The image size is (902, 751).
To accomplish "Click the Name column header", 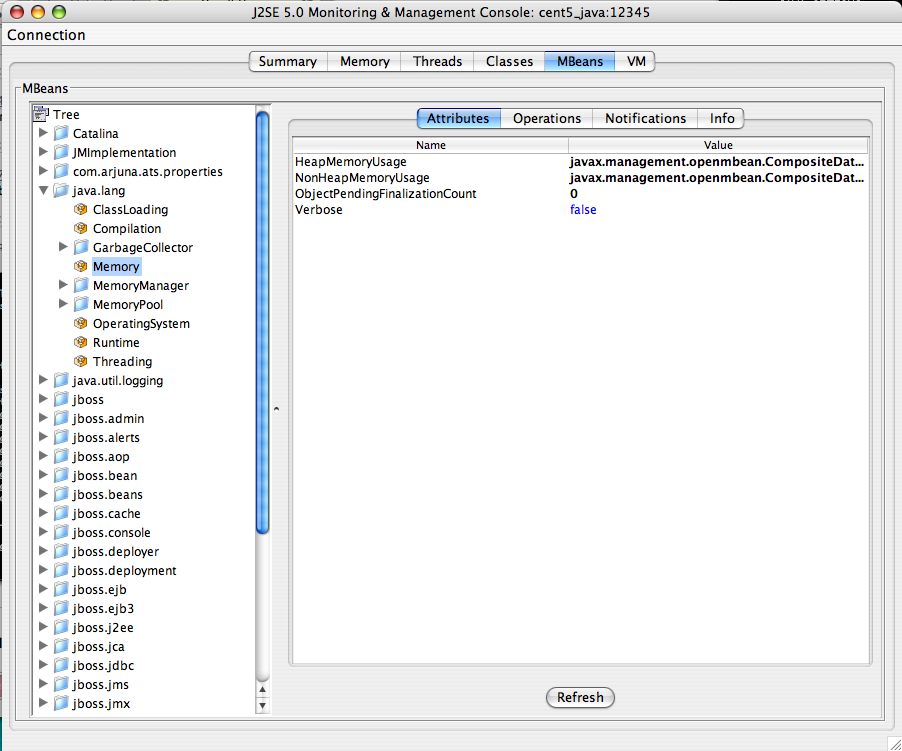I will tap(430, 145).
